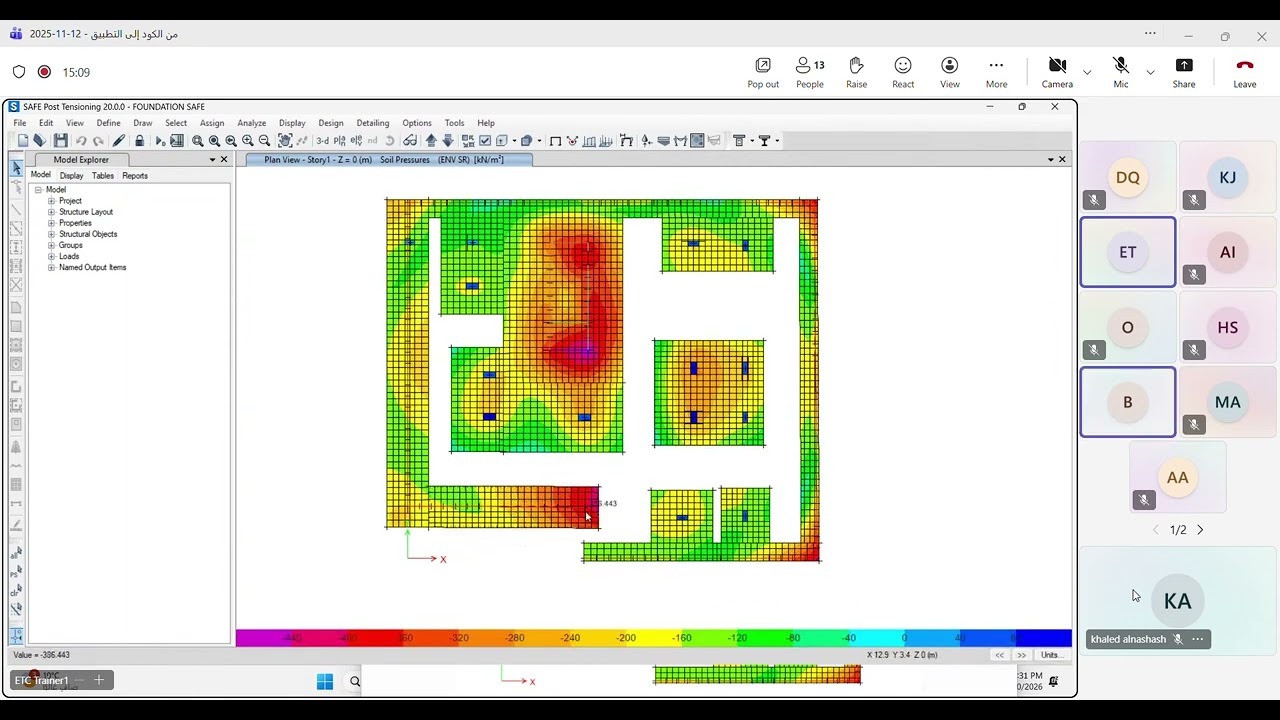Click the Move Down in List arrow icon
1280x720 pixels.
click(x=448, y=141)
